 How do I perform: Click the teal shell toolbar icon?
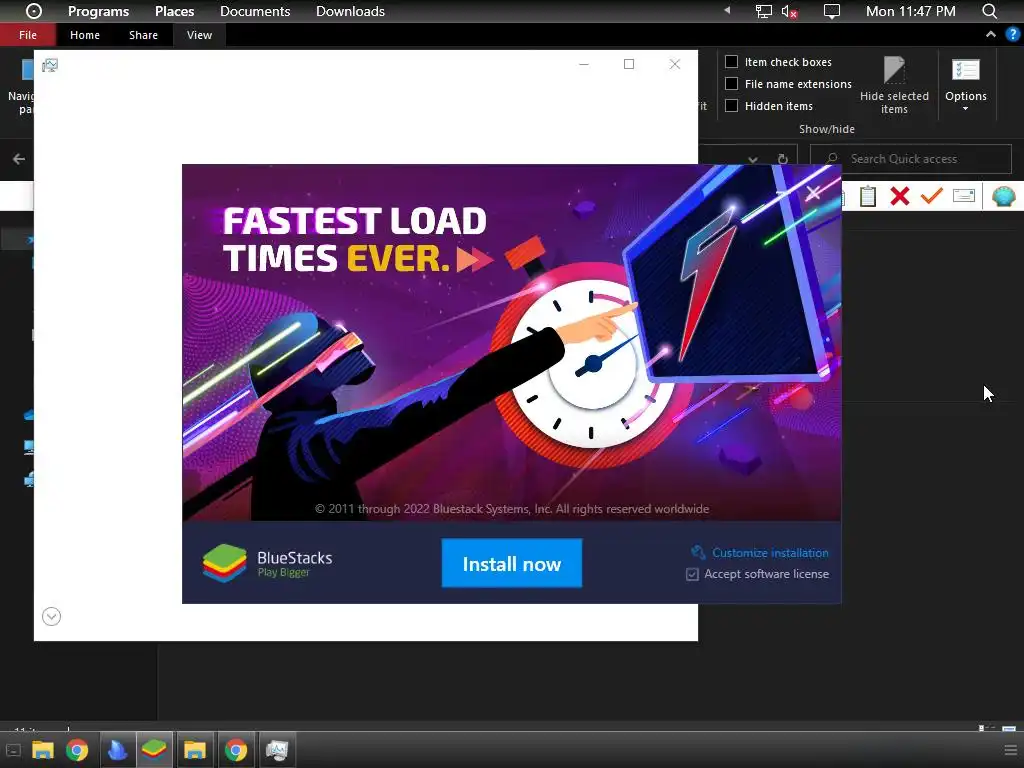point(1003,196)
